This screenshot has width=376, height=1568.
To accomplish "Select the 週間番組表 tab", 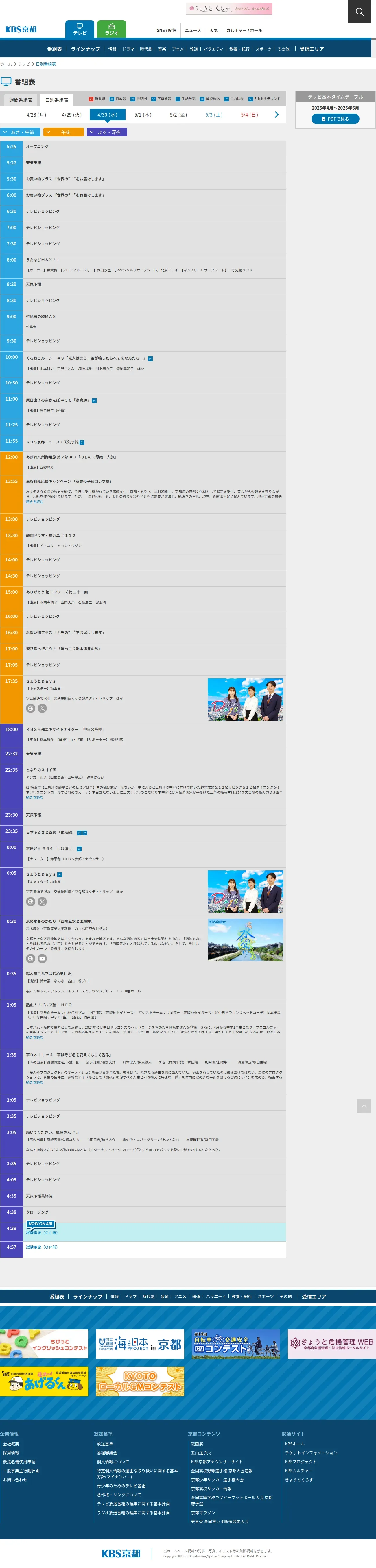I will pos(21,100).
